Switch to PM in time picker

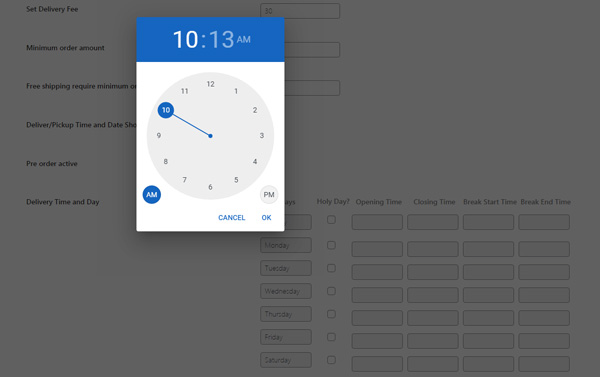[269, 194]
